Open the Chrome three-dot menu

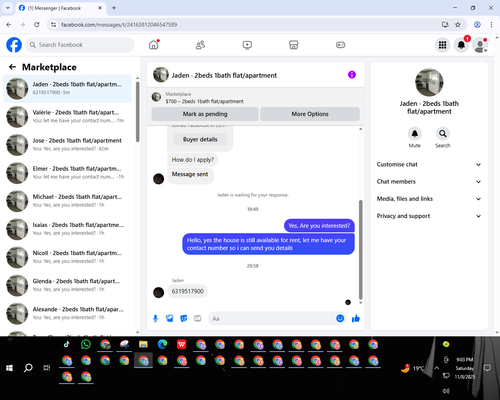click(491, 25)
